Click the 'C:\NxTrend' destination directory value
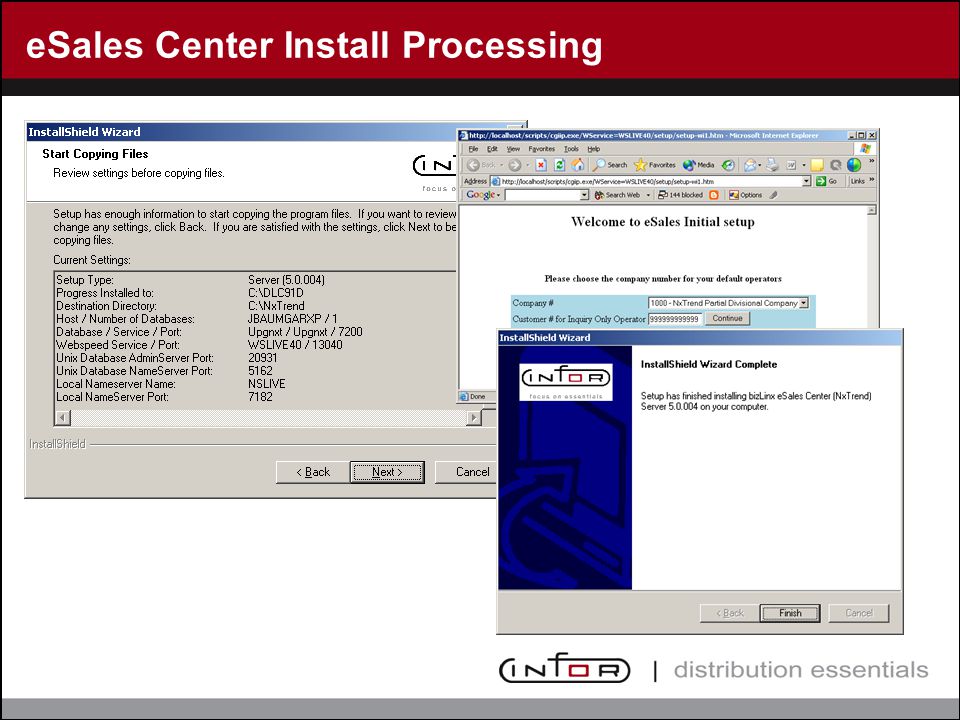Image resolution: width=960 pixels, height=720 pixels. [x=276, y=306]
